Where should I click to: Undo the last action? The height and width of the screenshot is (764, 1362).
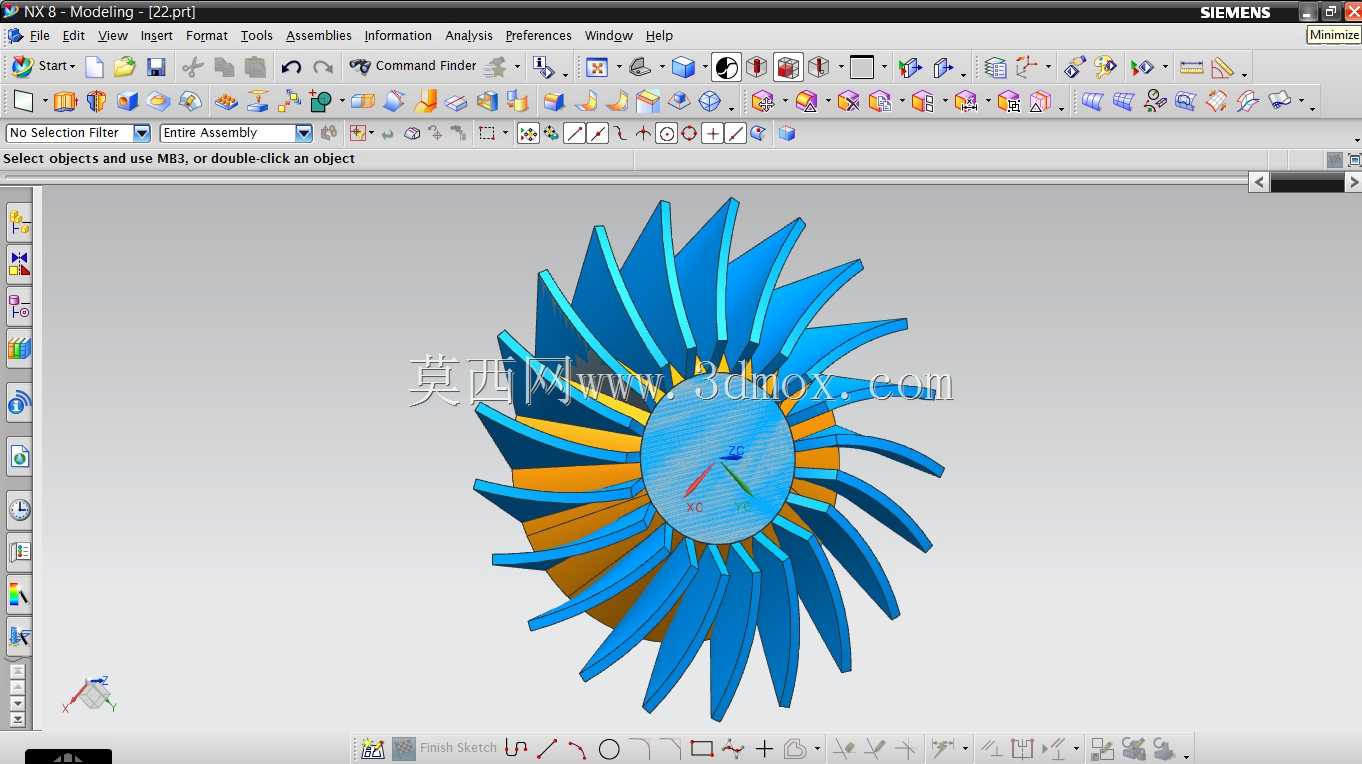tap(291, 67)
